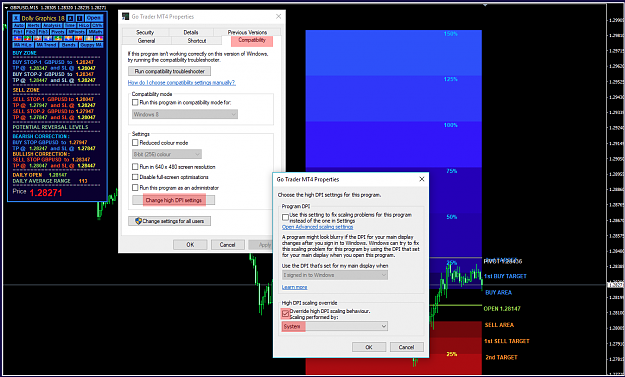Expand the Windows 8 compatibility dropdown
The height and width of the screenshot is (377, 625).
(x=185, y=114)
